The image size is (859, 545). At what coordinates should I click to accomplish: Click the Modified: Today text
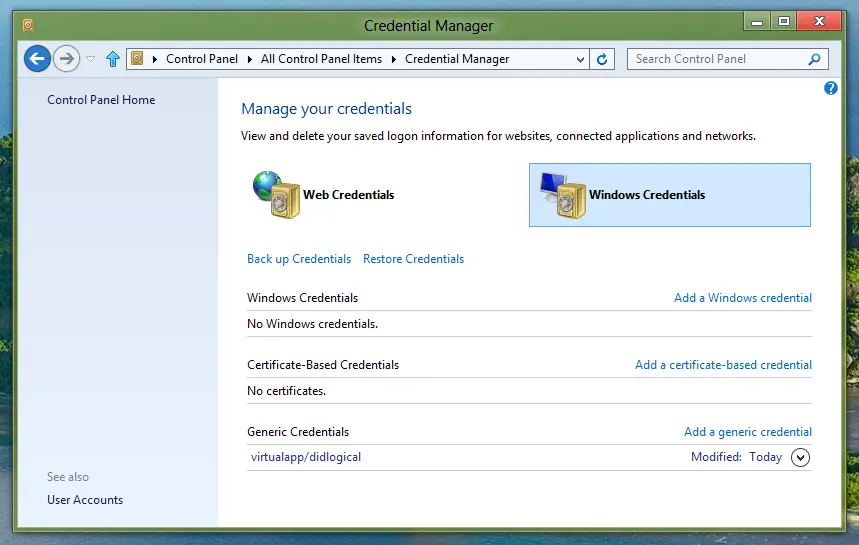(x=736, y=457)
